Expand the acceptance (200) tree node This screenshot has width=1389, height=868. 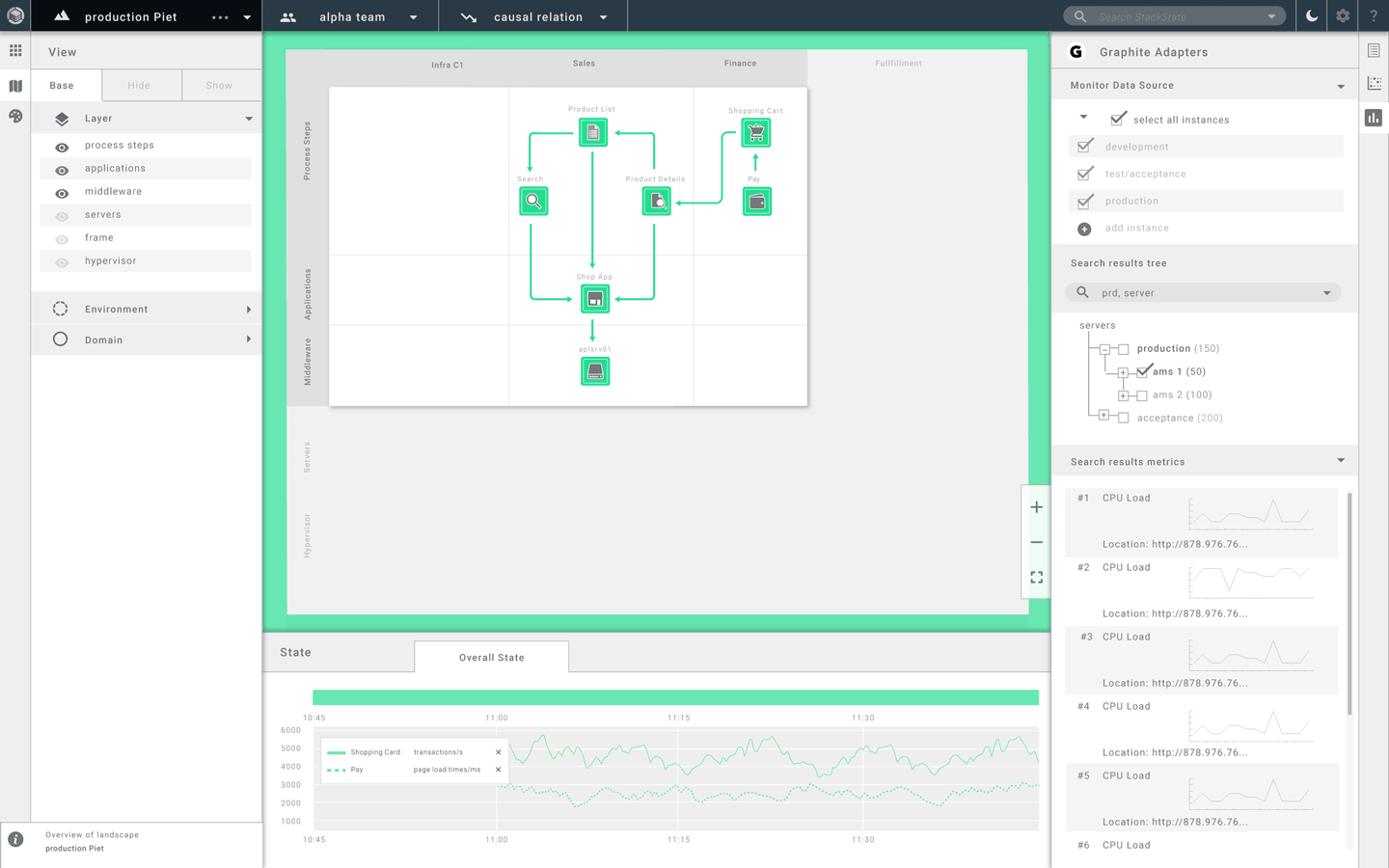pos(1104,416)
